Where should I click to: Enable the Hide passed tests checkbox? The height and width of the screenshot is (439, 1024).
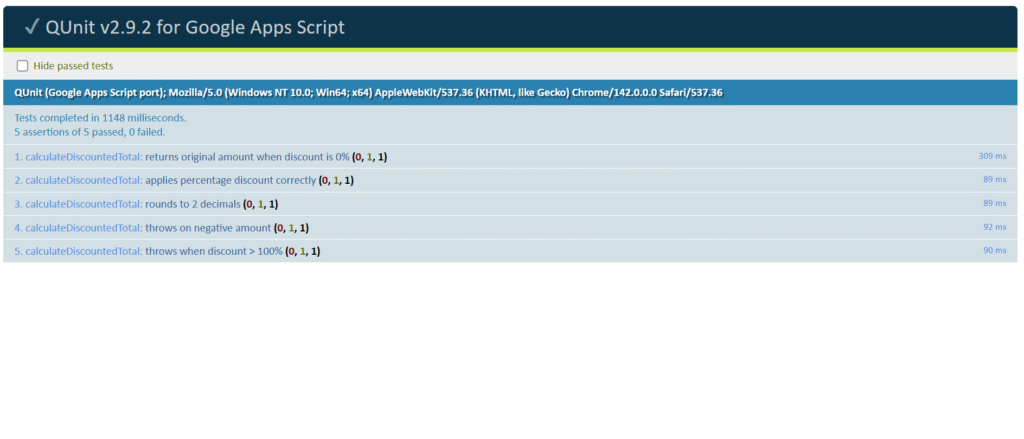point(23,66)
